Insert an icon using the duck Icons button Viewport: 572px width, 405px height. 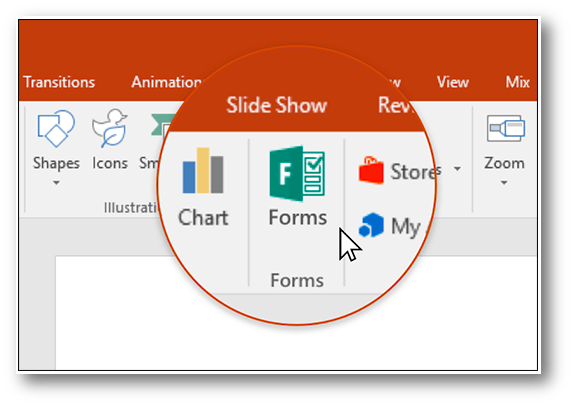pos(109,128)
